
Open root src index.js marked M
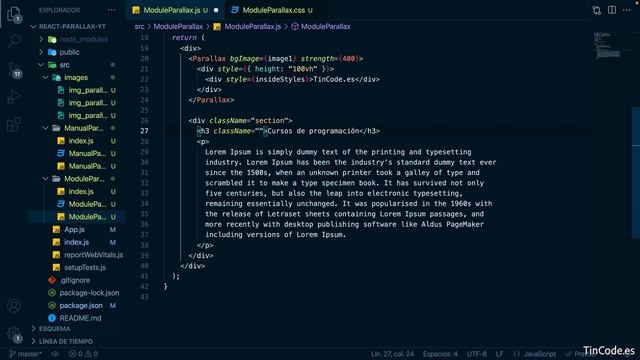(77, 242)
